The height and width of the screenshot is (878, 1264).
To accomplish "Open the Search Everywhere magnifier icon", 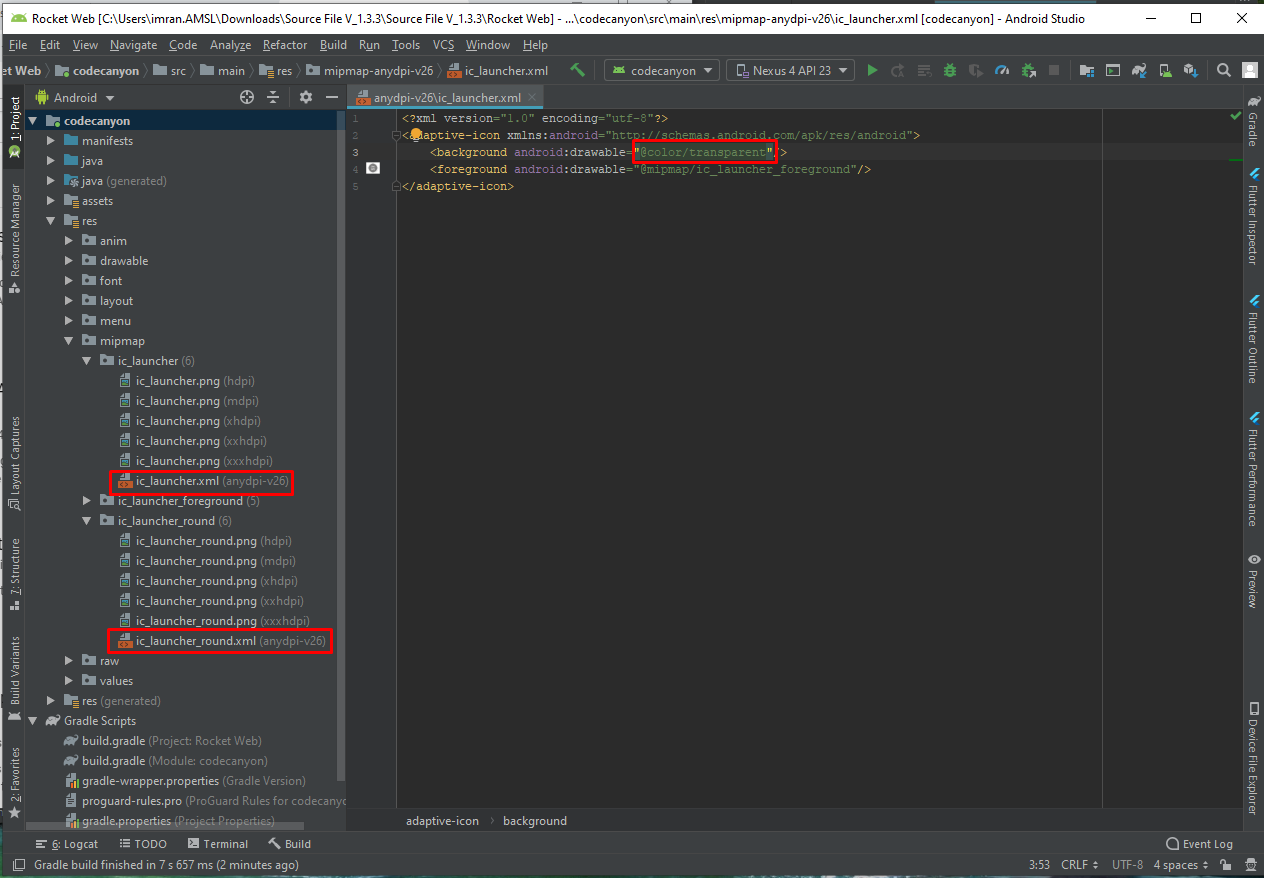I will 1224,70.
